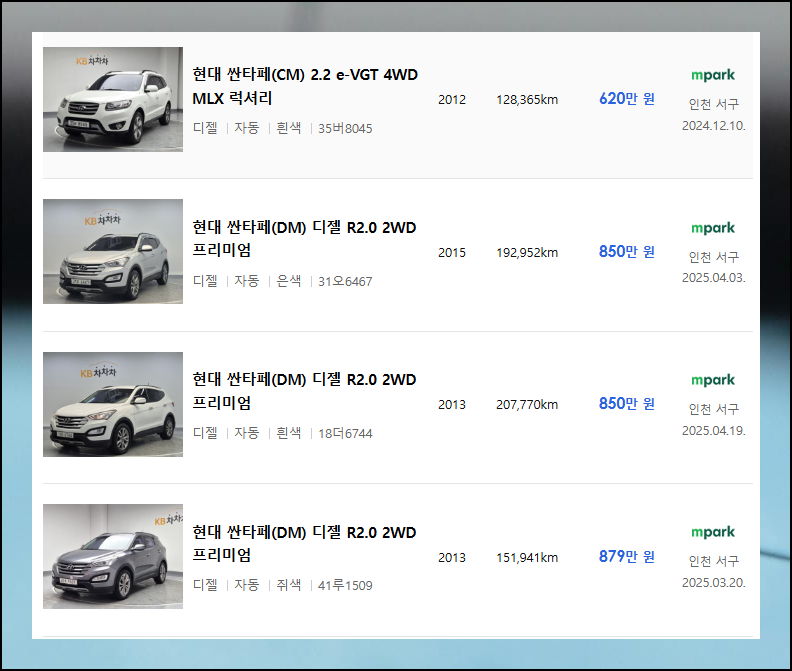Open the white Santa Fe CM car thumbnail
792x671 pixels.
point(113,100)
